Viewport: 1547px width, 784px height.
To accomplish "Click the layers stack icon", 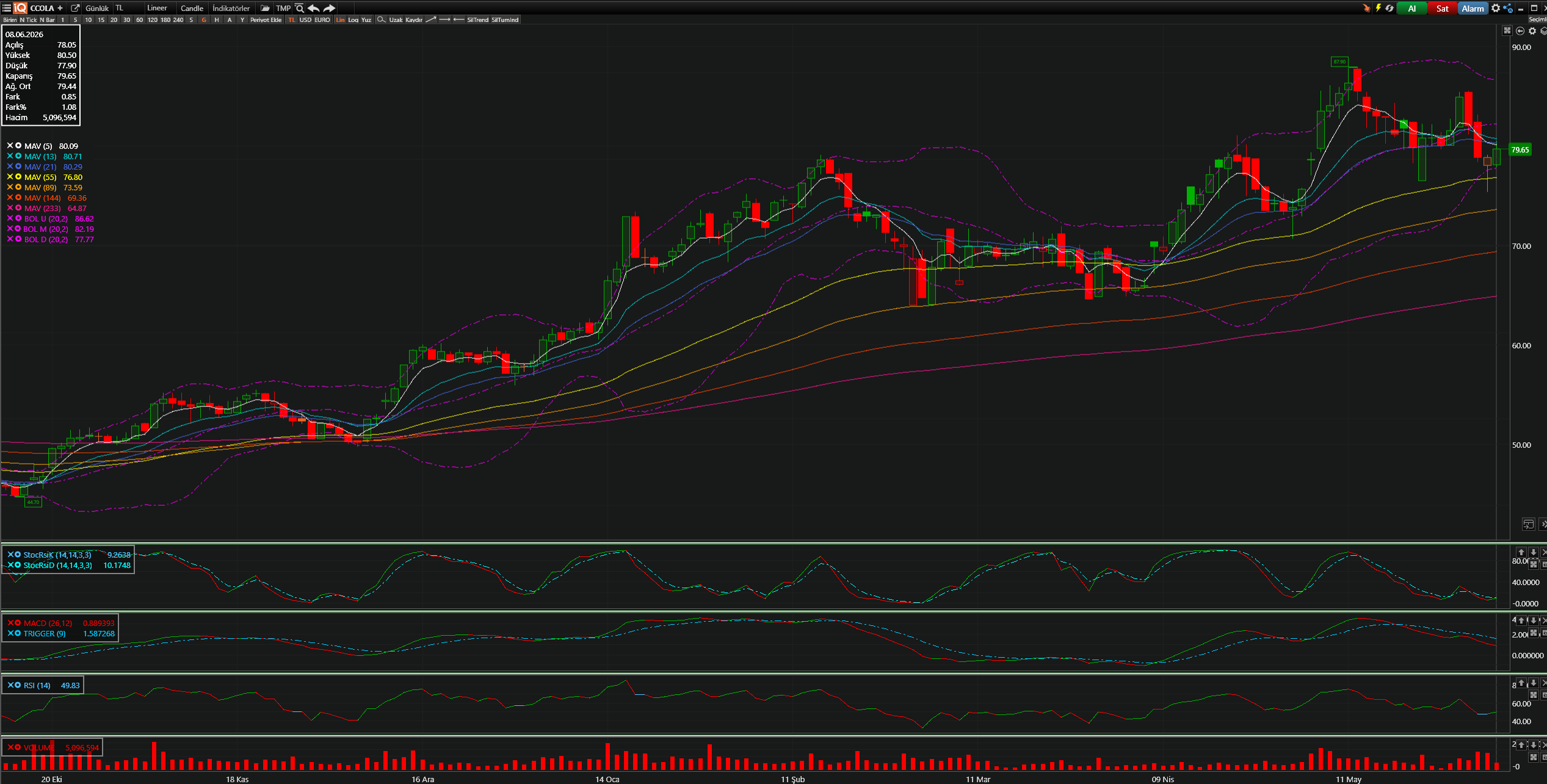I will [x=1543, y=31].
